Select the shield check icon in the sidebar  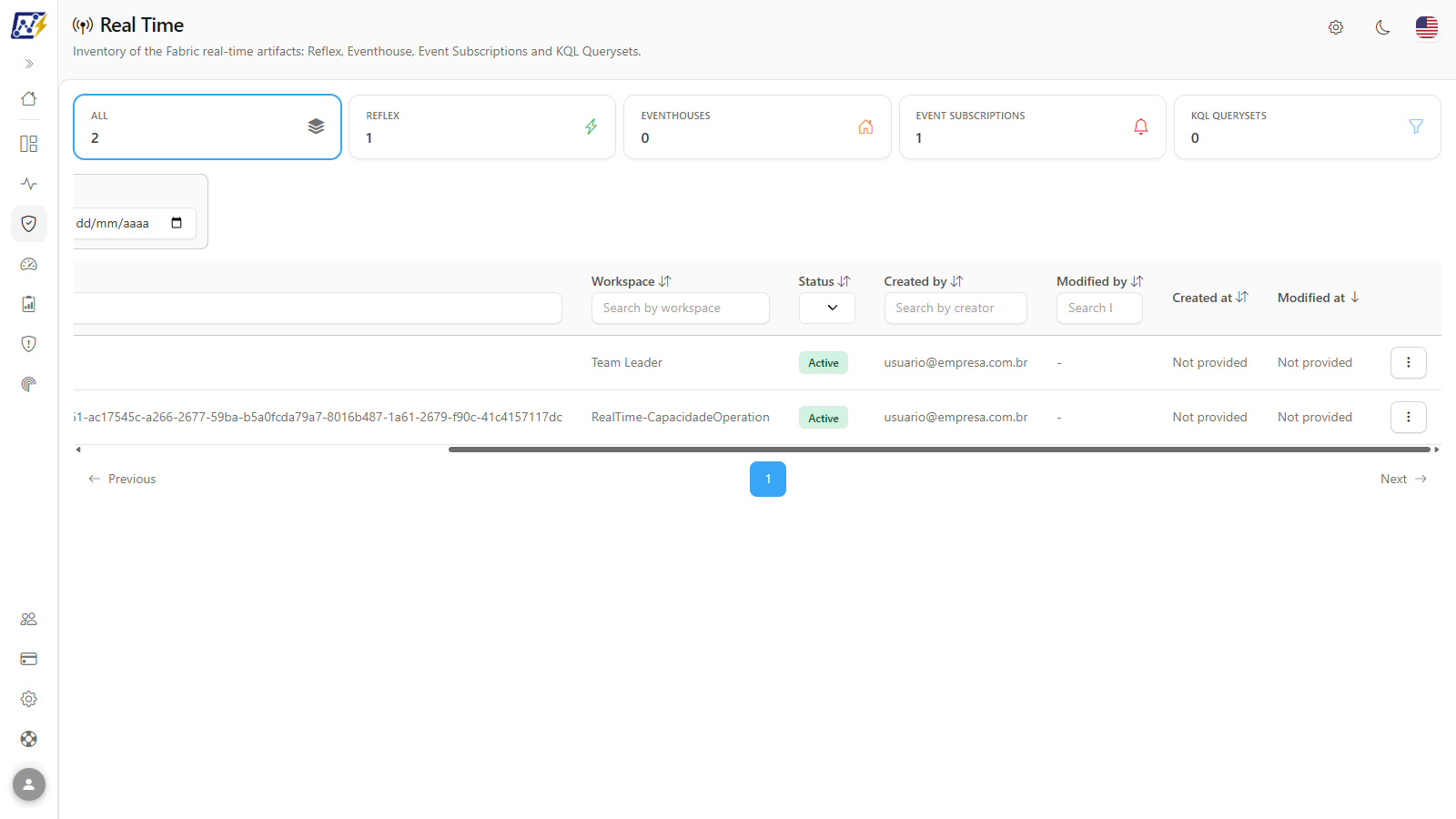[x=29, y=224]
